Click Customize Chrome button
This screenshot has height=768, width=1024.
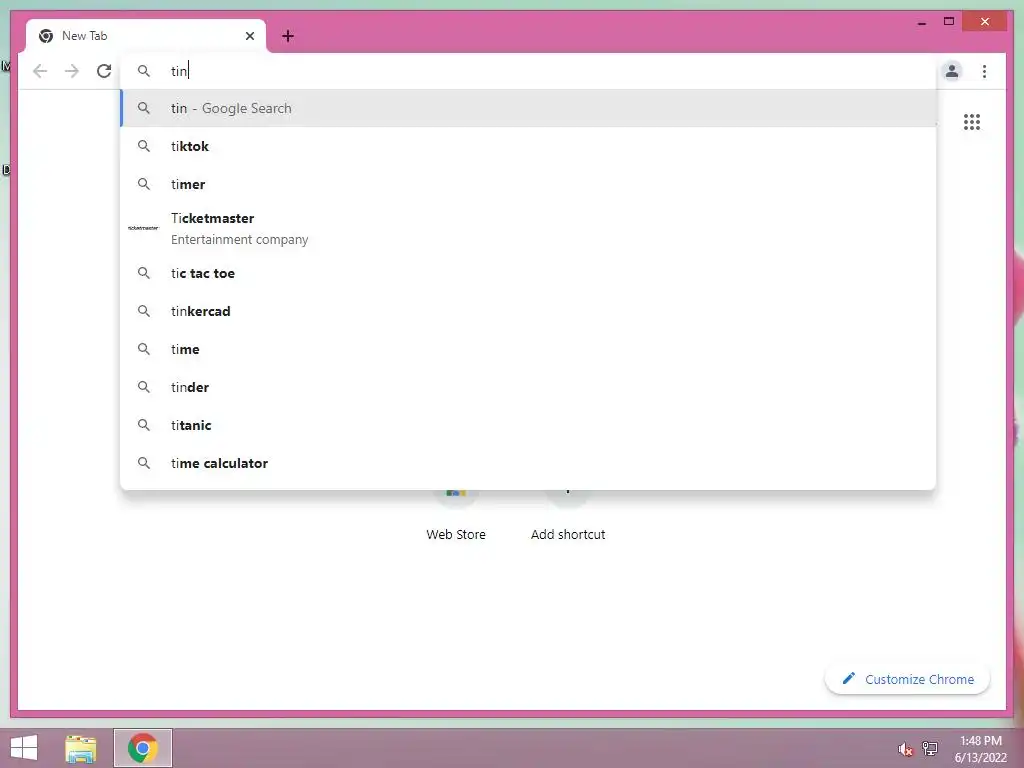coord(907,679)
